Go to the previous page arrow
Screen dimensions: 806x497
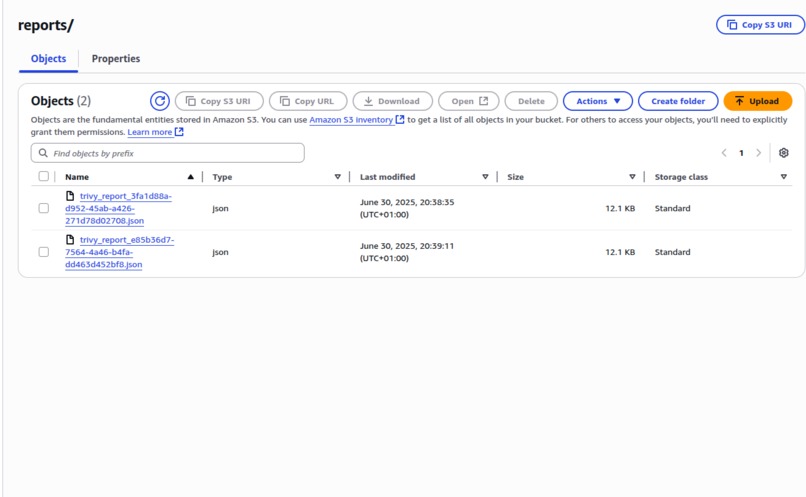(724, 153)
